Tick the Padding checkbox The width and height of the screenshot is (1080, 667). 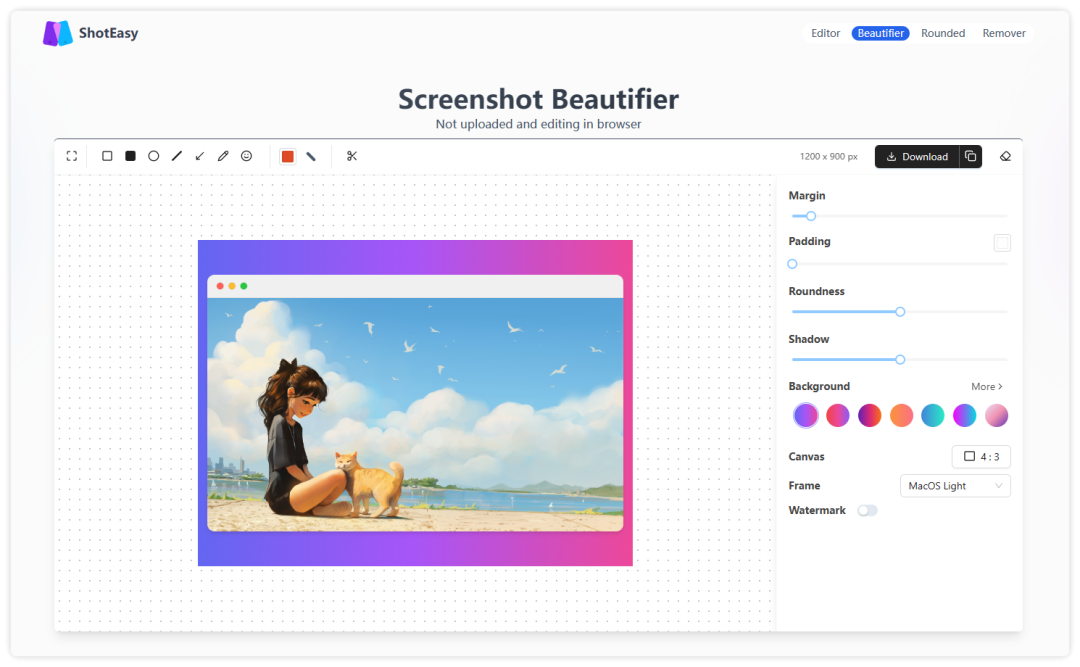click(x=1001, y=243)
